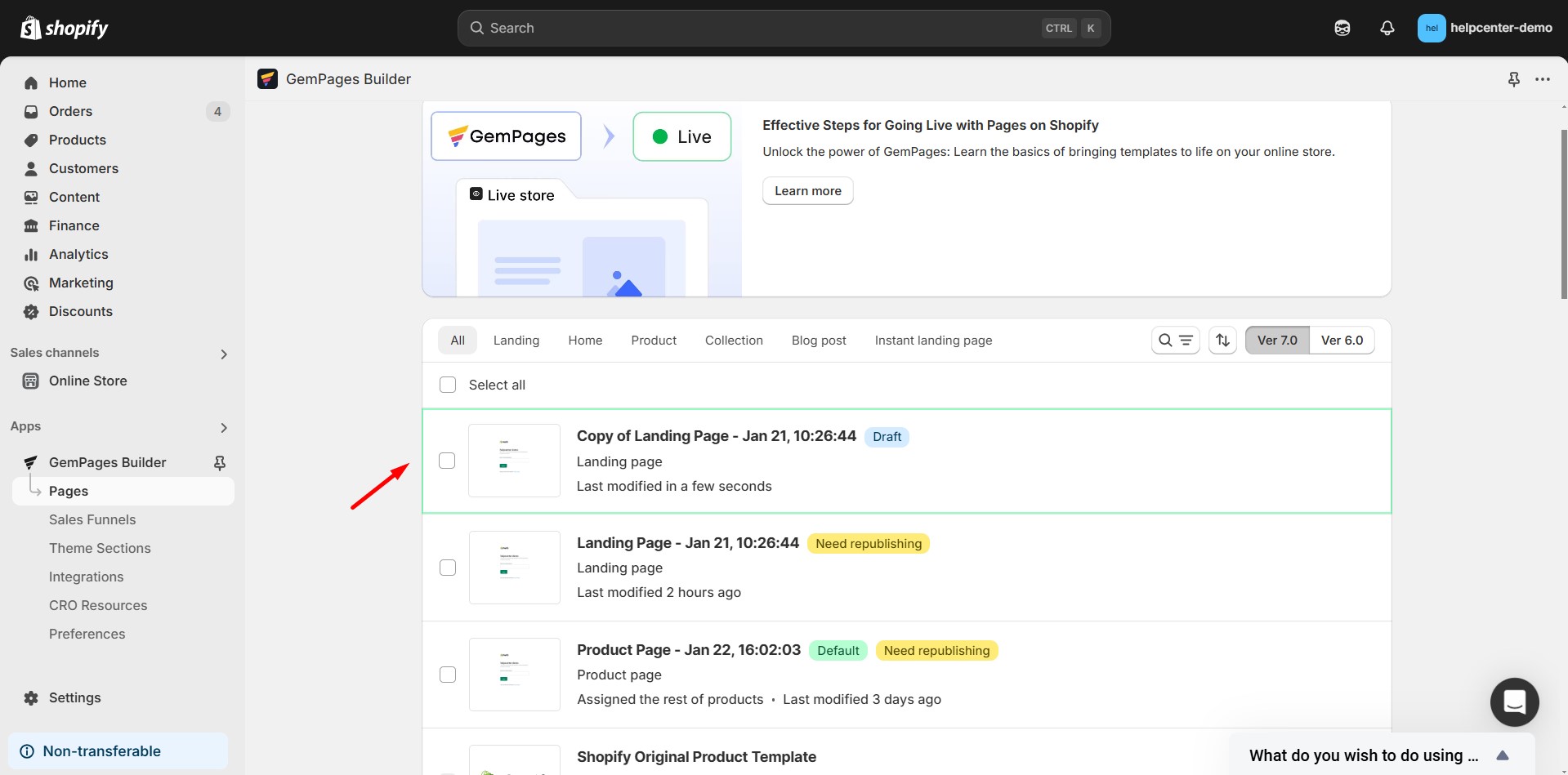Click the search and filter icon button
The width and height of the screenshot is (1568, 775).
(x=1175, y=341)
